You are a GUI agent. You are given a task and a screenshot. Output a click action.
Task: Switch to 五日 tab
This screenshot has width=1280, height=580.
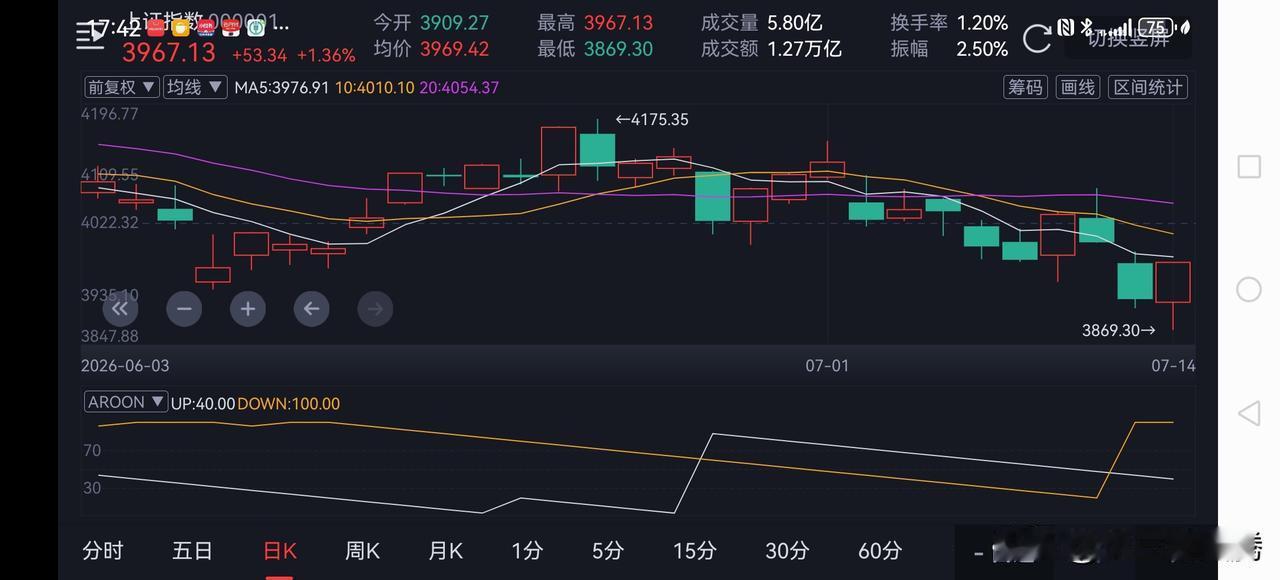pos(192,550)
